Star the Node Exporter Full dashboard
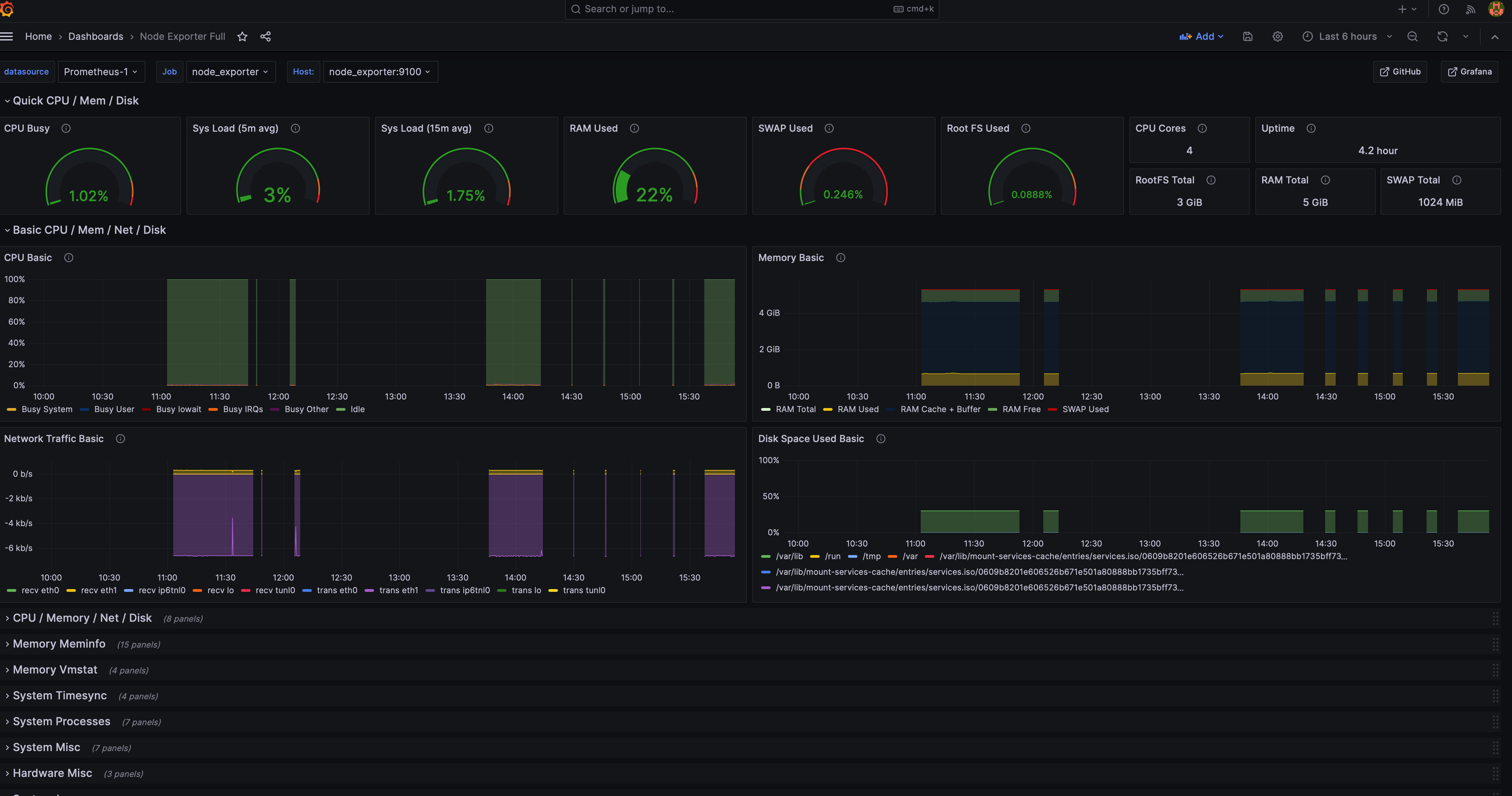Viewport: 1512px width, 796px height. point(242,36)
